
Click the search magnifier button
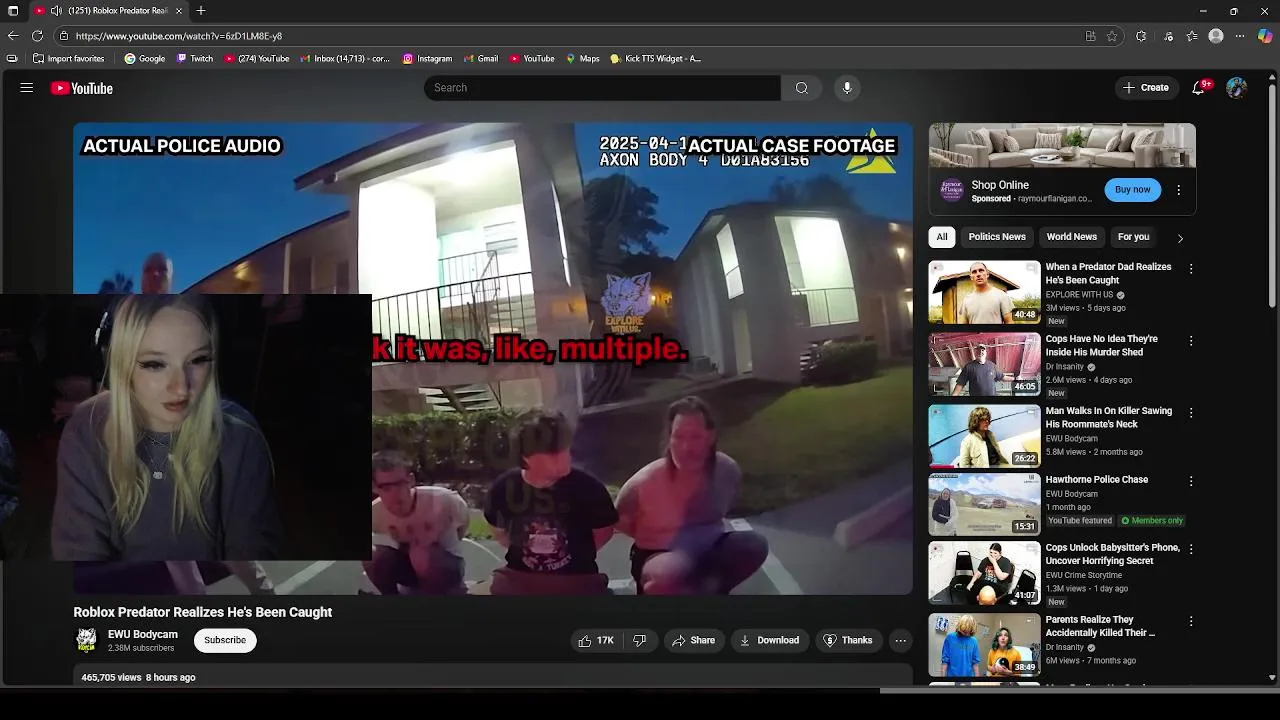802,88
